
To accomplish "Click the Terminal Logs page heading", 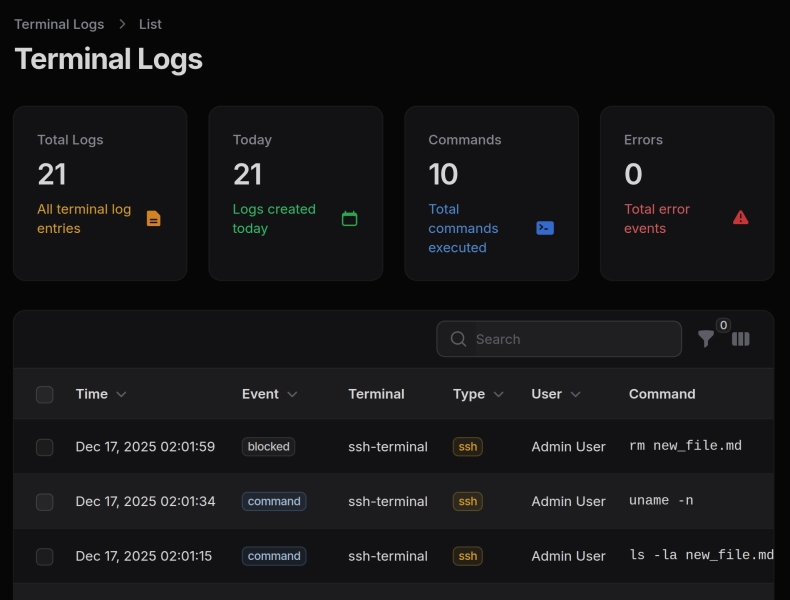I will pos(108,59).
